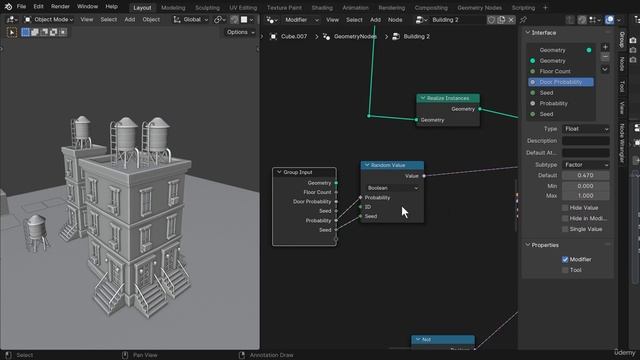Switch to the Tool sidebar tab
The width and height of the screenshot is (640, 360).
click(x=622, y=87)
